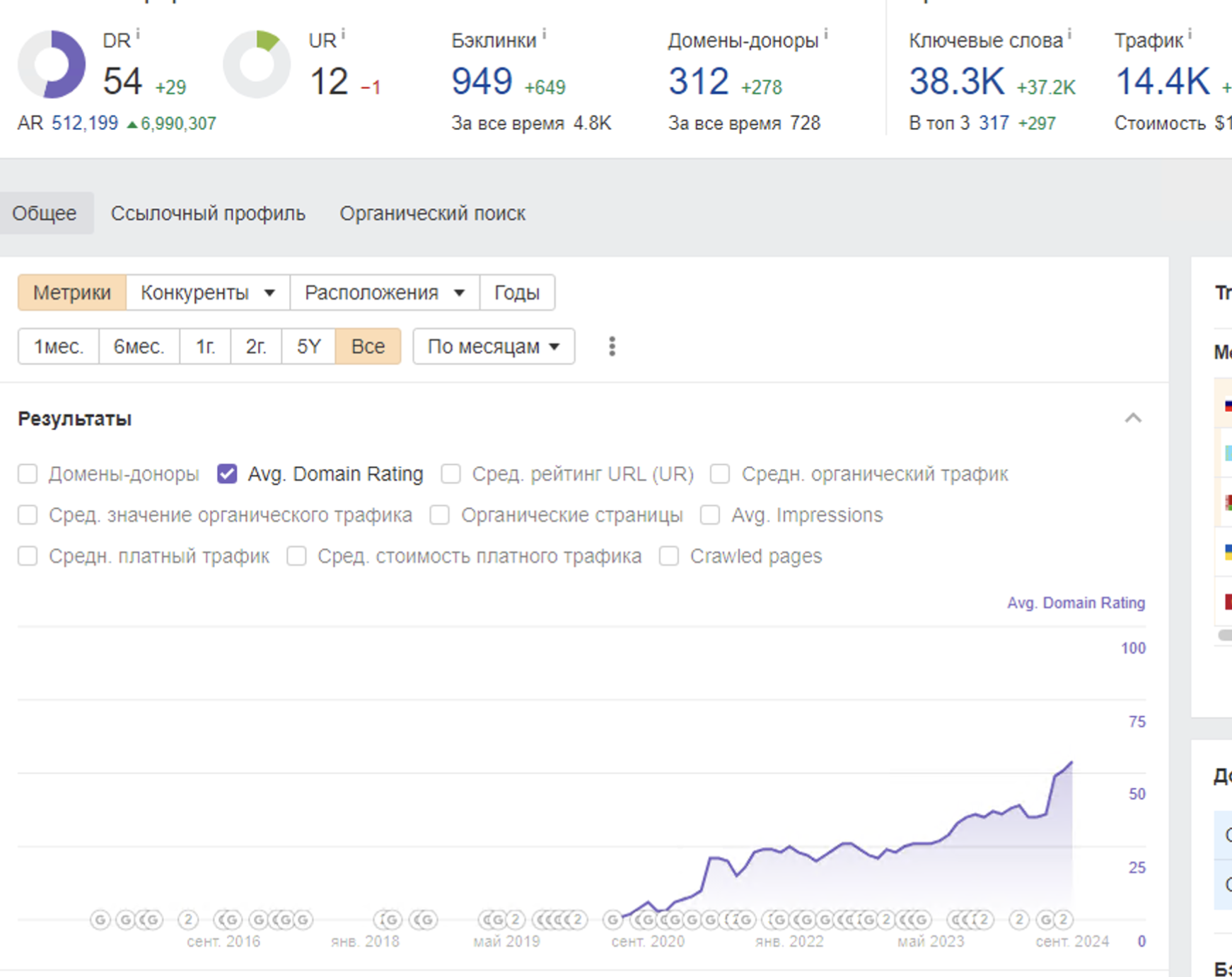Expand the Расположения dropdown
1232x977 pixels.
(384, 293)
